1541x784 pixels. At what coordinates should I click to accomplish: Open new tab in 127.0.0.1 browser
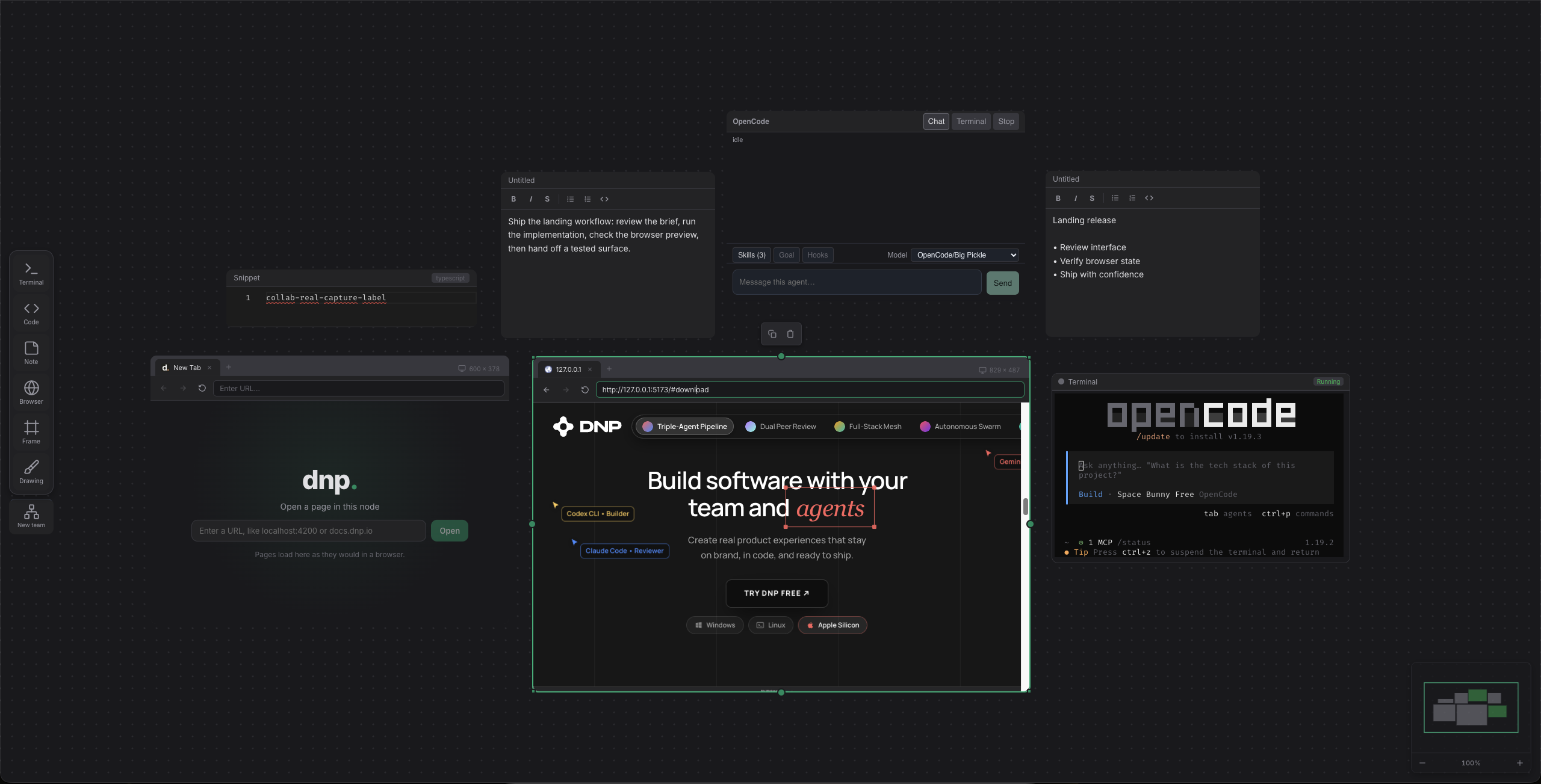609,369
